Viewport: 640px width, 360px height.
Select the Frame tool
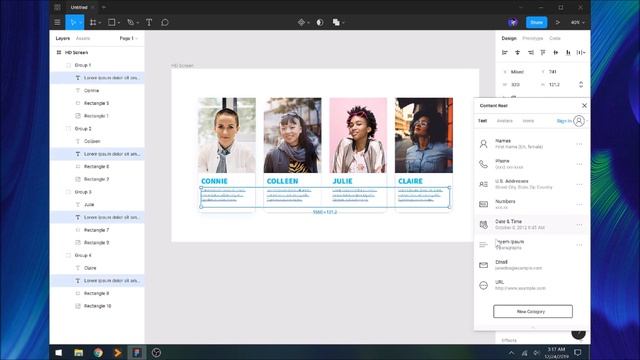[93, 22]
